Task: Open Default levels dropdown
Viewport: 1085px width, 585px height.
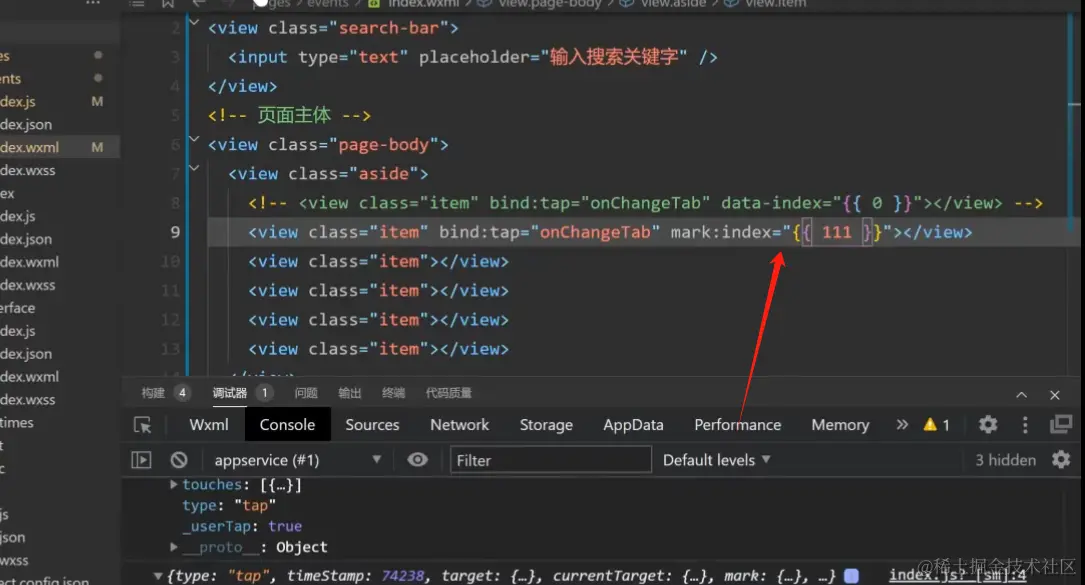Action: [x=716, y=460]
